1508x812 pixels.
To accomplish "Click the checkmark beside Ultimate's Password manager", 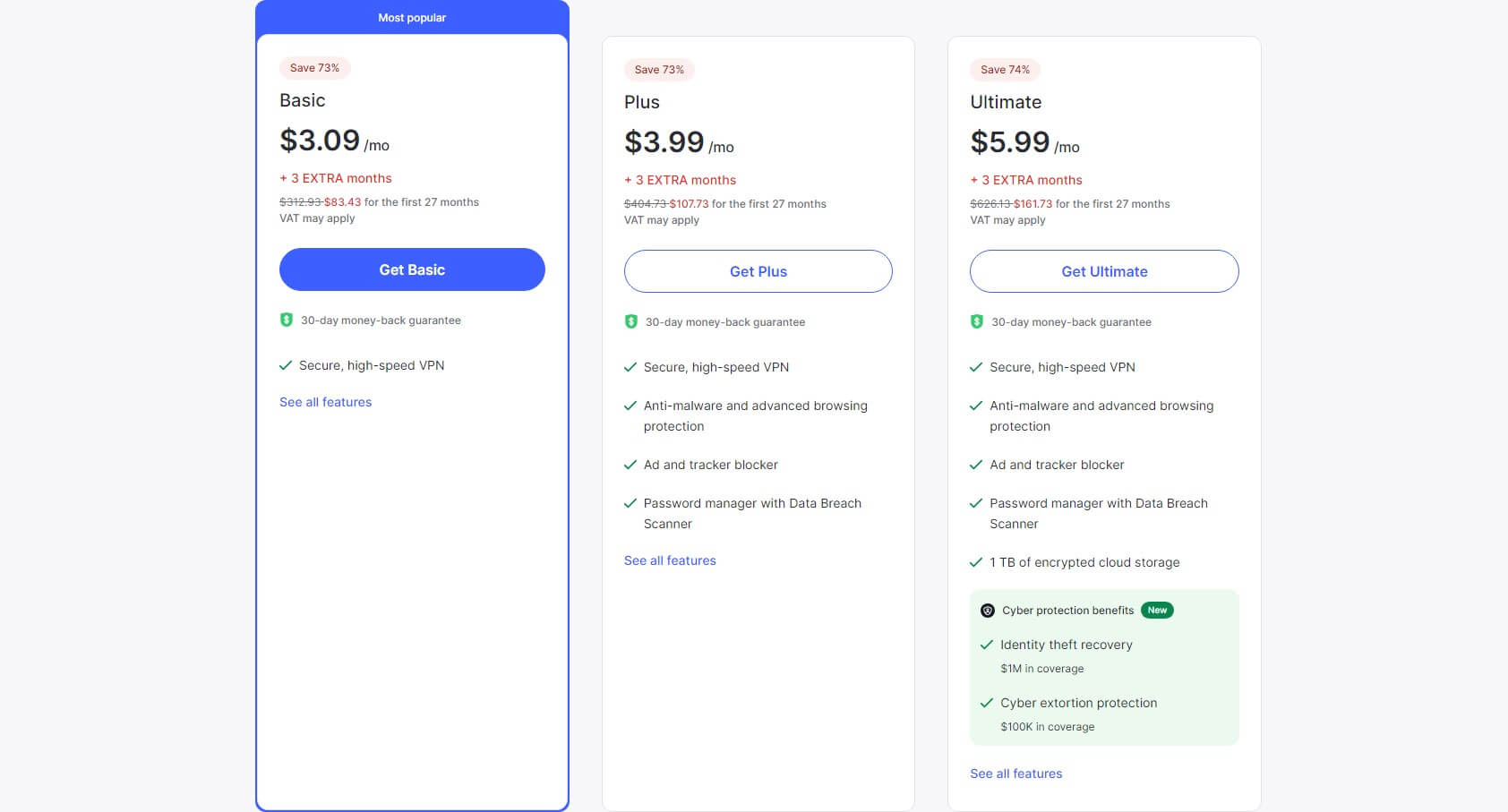I will 976,503.
